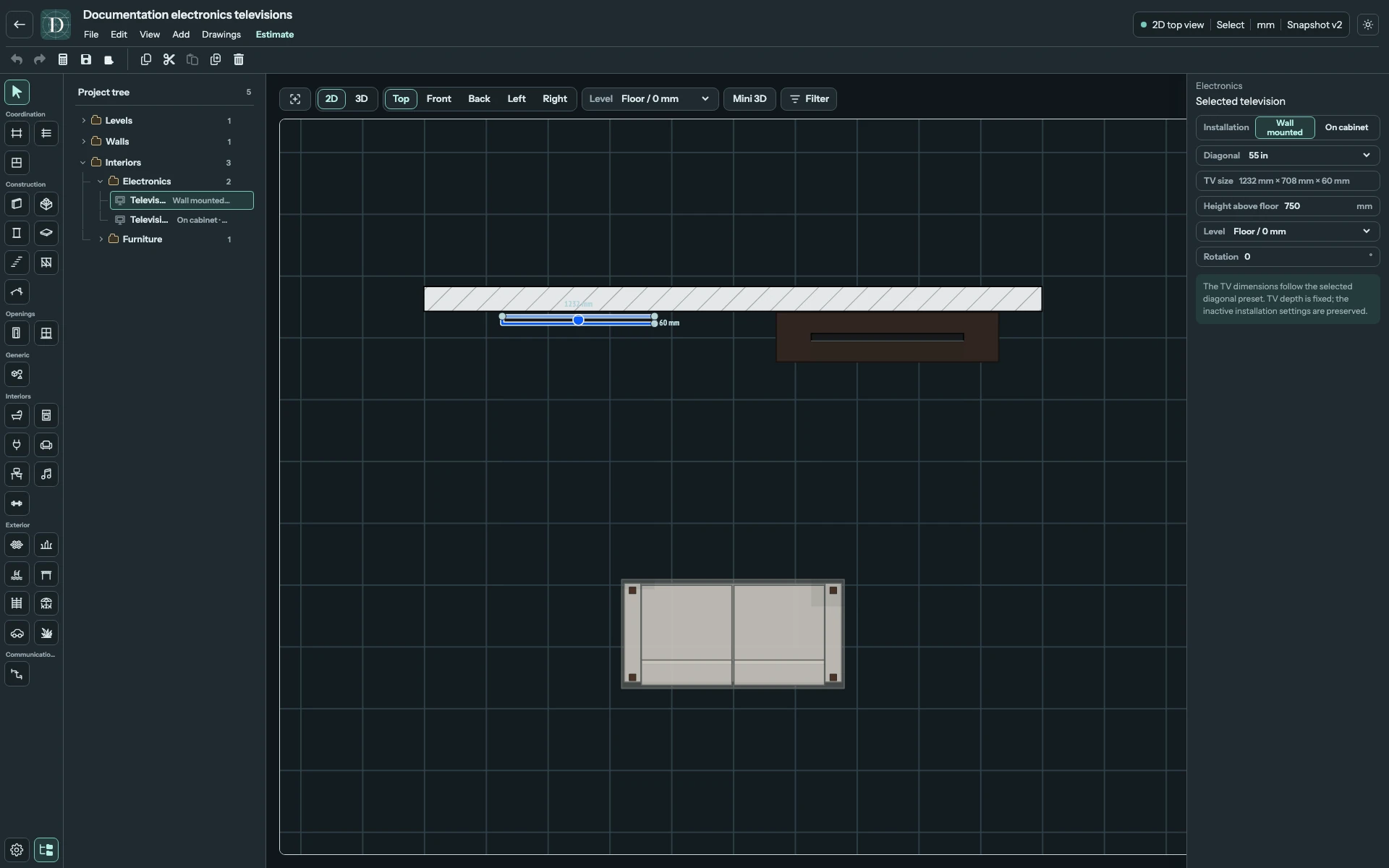Switch to the Front view tab
Viewport: 1389px width, 868px height.
click(439, 99)
